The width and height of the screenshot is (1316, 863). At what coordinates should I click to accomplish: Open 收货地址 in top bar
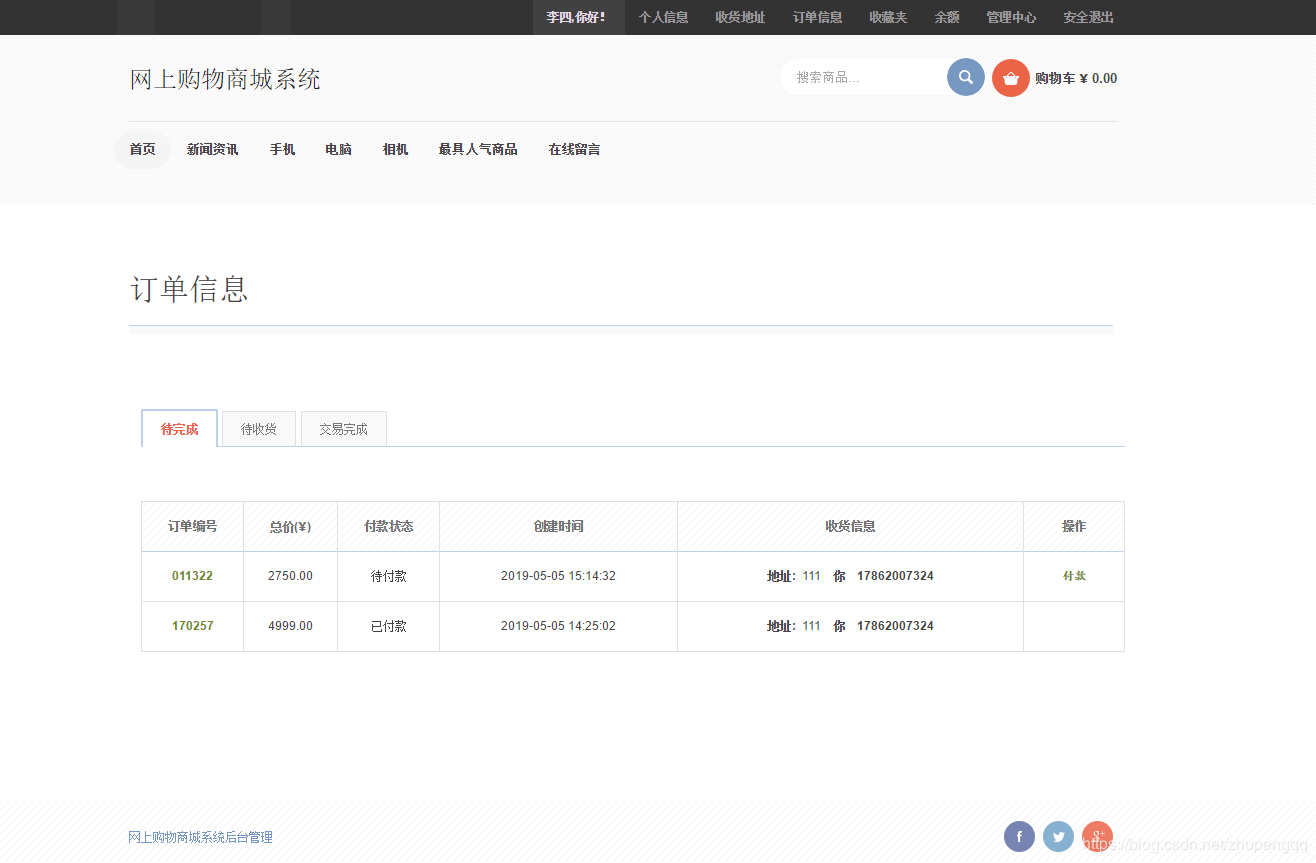tap(740, 17)
